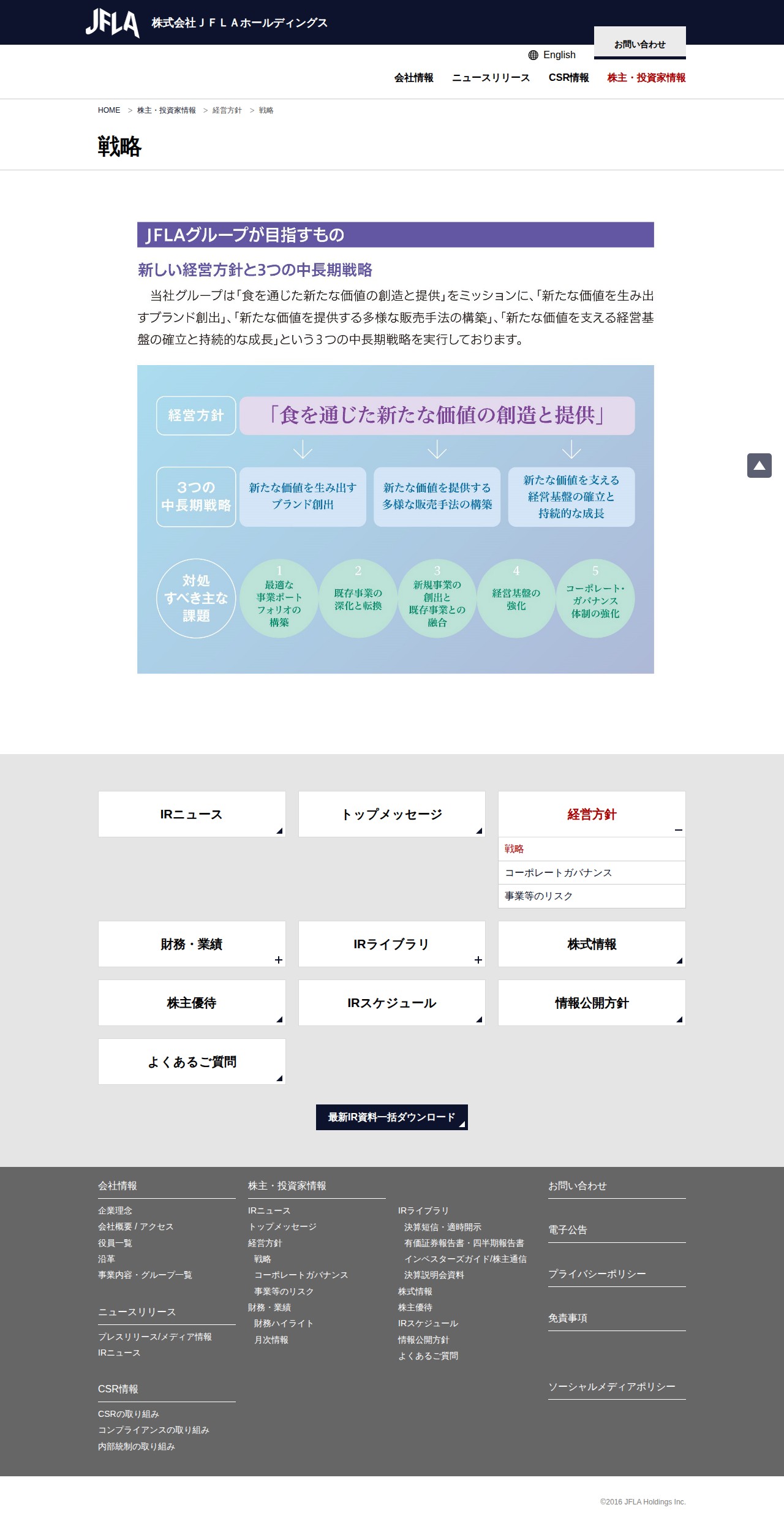Go to HOME in the breadcrumb
Viewport: 784px width, 1521px height.
click(x=109, y=110)
